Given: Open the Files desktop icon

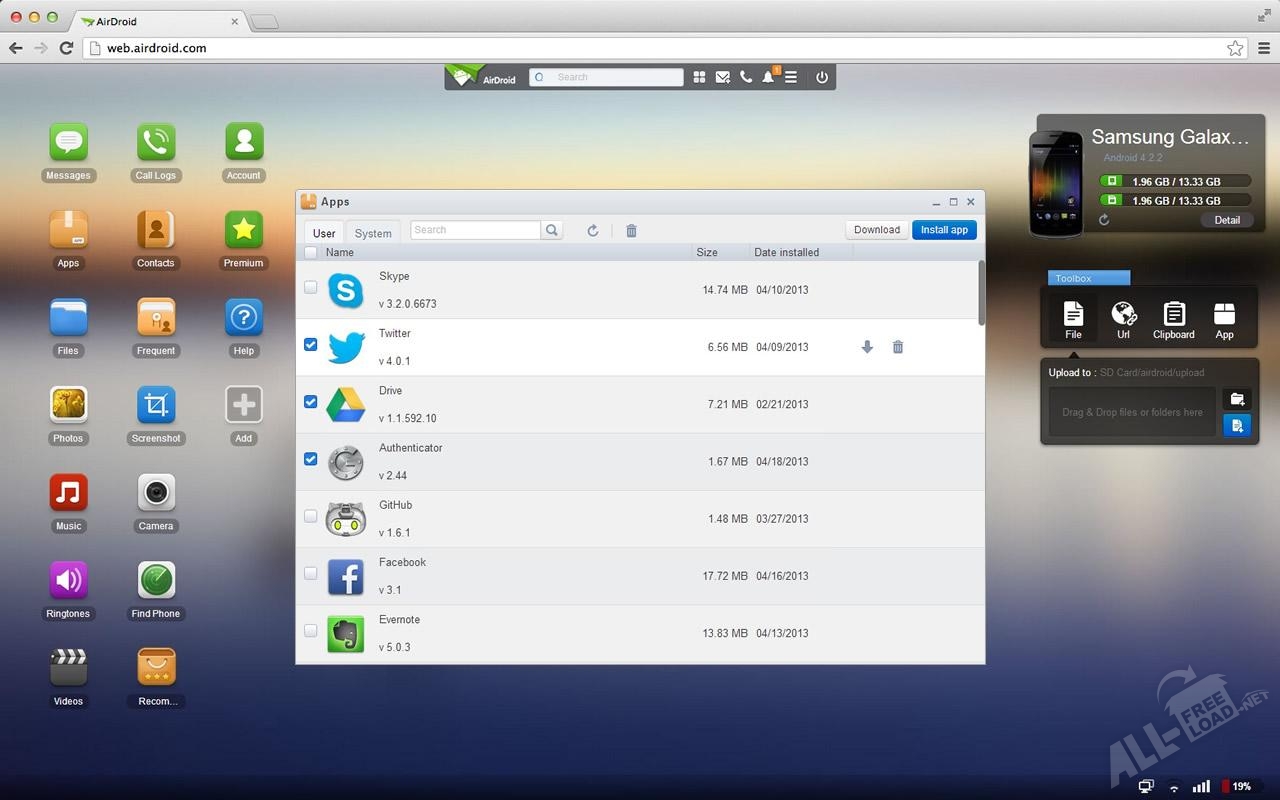Looking at the screenshot, I should pos(68,318).
